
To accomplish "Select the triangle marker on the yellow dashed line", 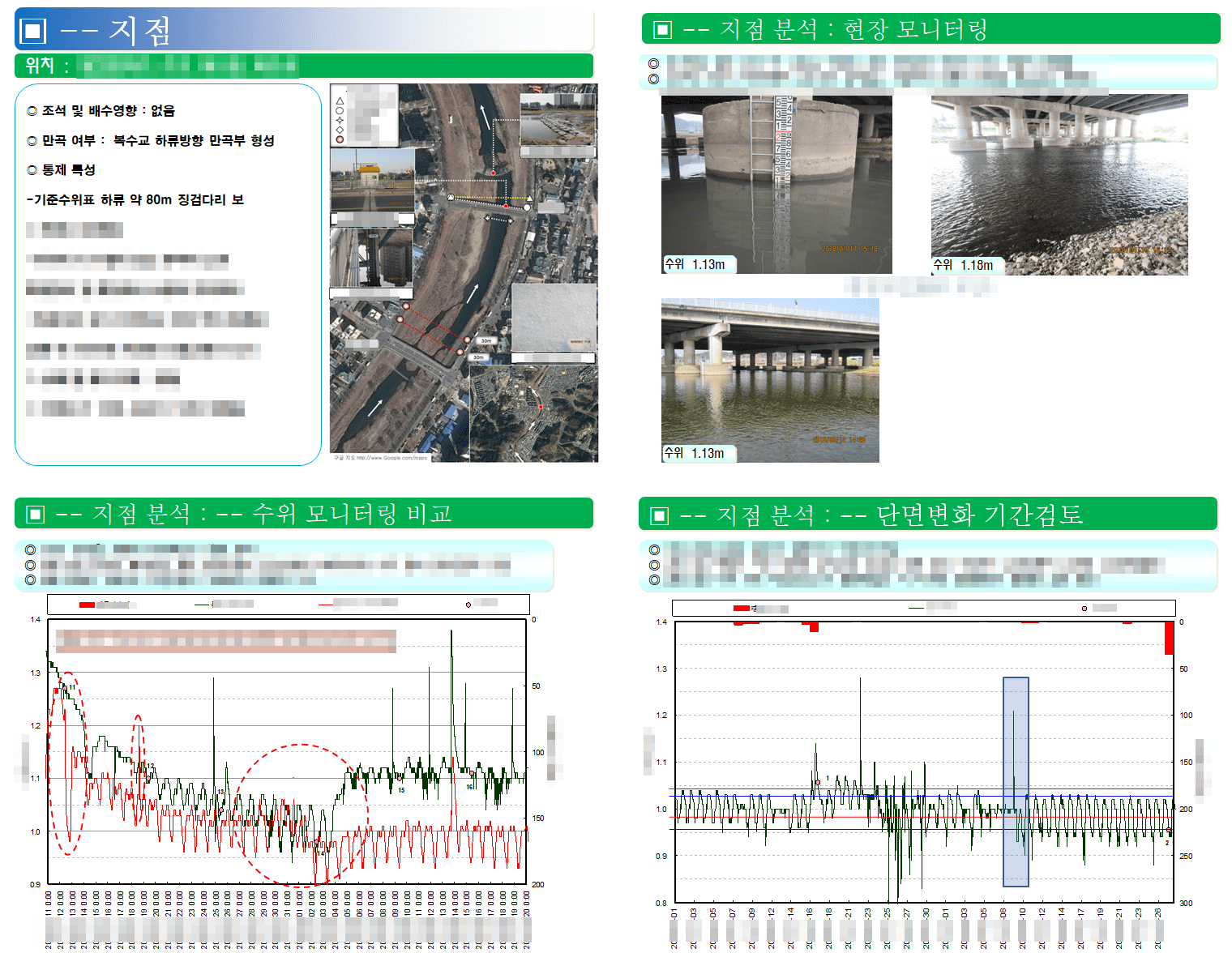I will (x=529, y=199).
